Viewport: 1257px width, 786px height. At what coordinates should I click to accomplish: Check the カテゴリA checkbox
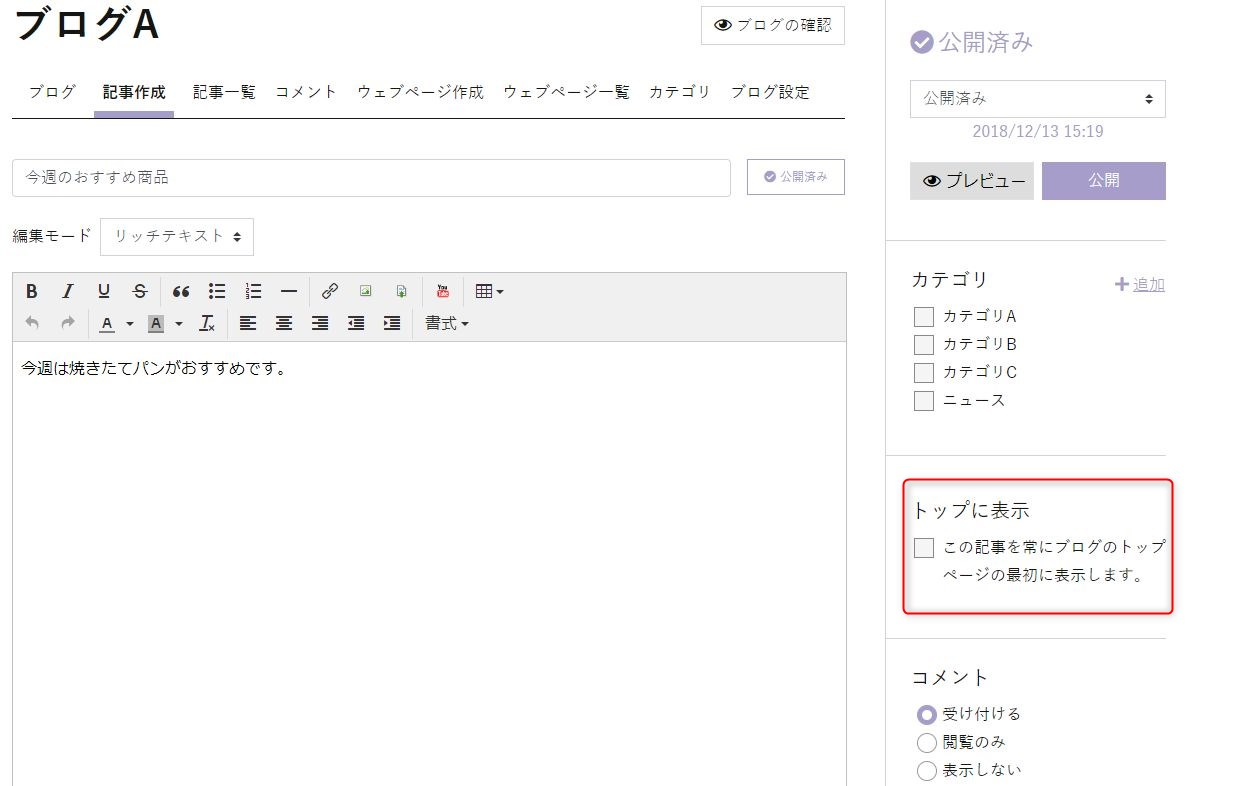tap(924, 317)
